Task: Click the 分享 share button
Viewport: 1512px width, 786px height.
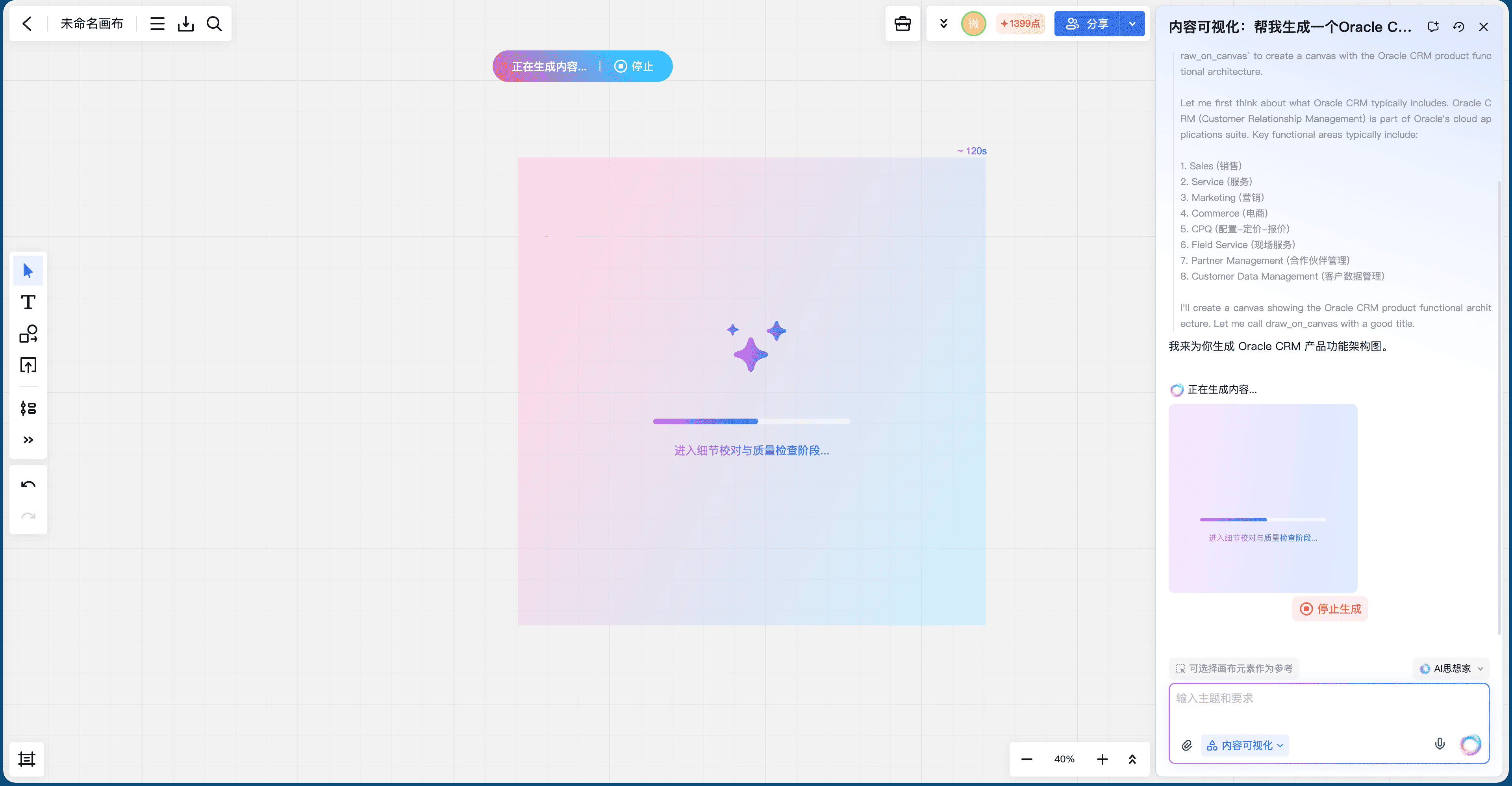Action: 1087,24
